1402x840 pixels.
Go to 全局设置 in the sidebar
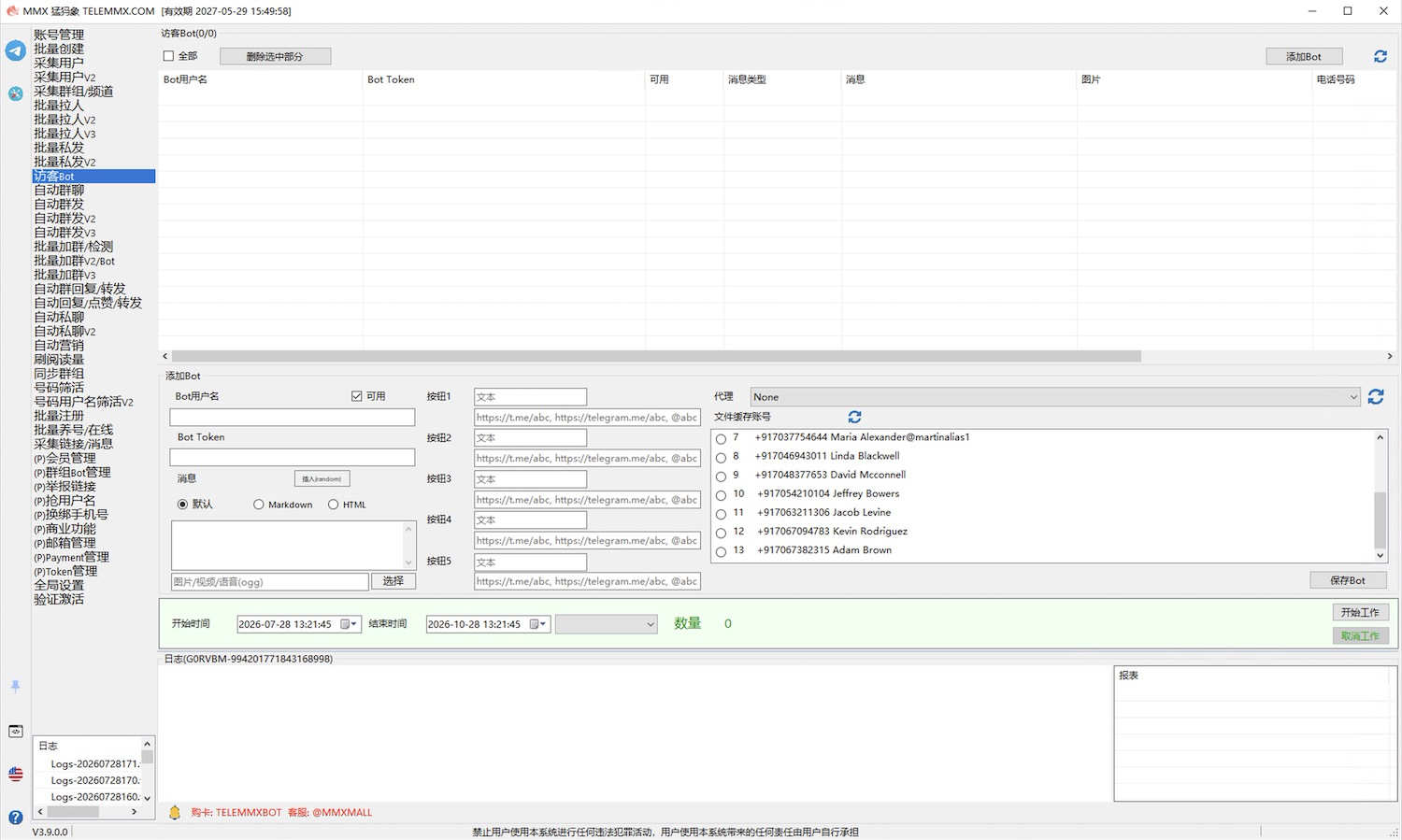pos(59,585)
